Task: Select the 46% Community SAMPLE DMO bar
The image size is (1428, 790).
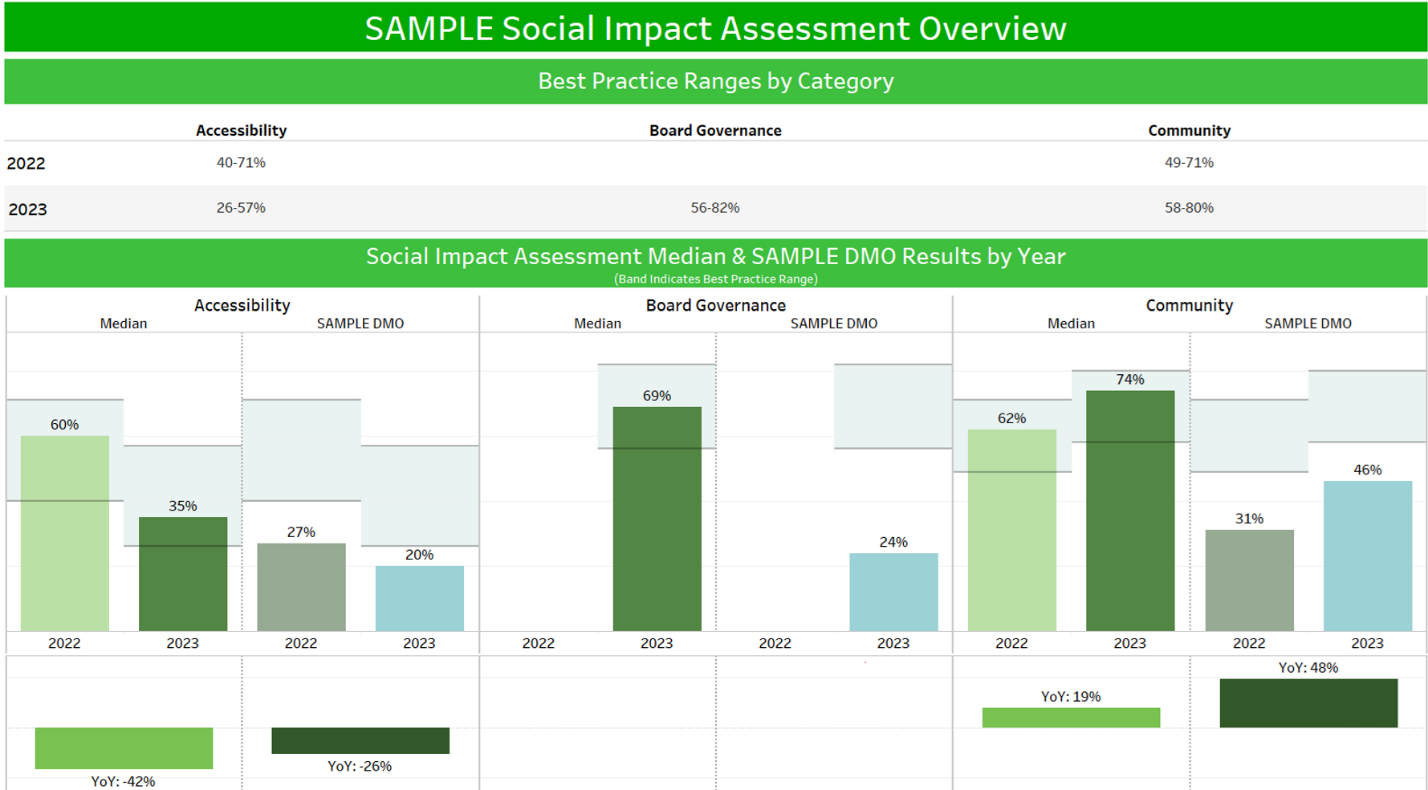Action: [x=1367, y=556]
